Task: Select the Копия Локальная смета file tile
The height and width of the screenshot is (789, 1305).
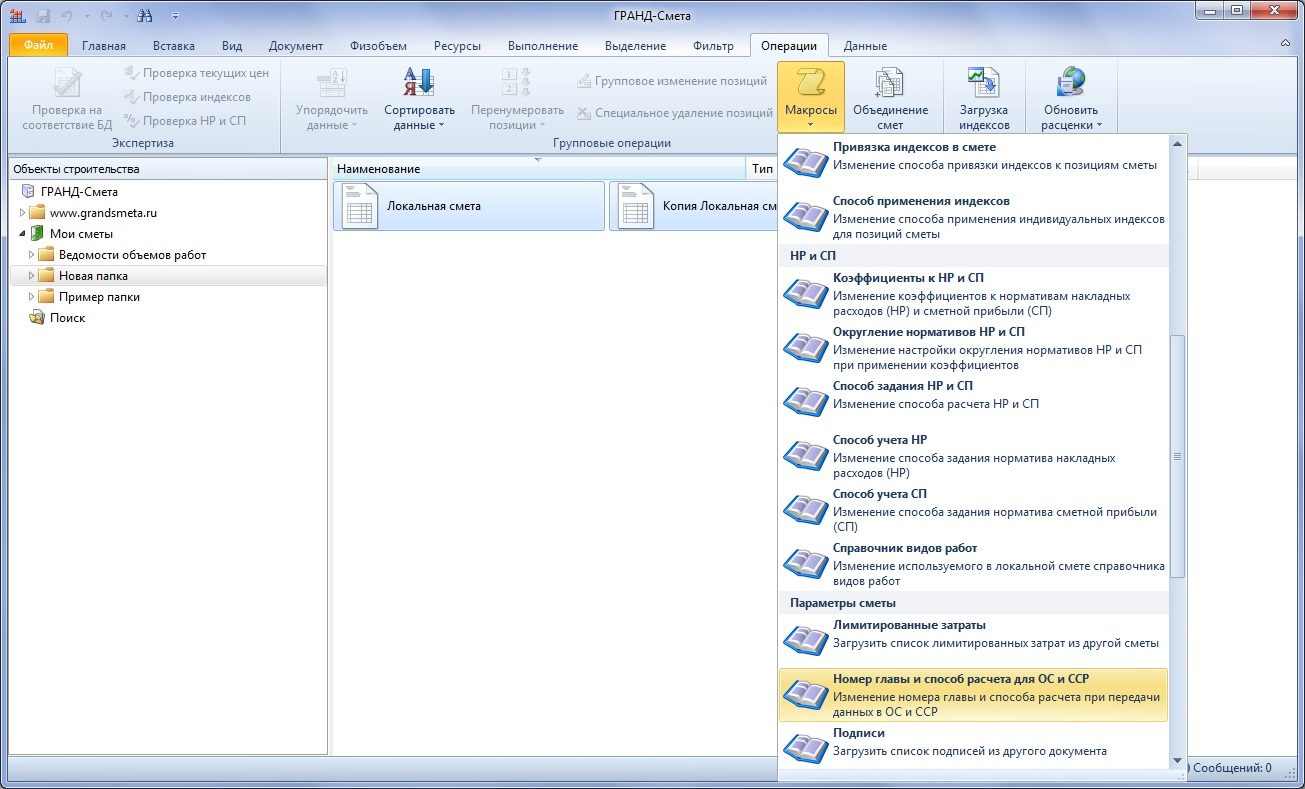Action: [x=693, y=206]
